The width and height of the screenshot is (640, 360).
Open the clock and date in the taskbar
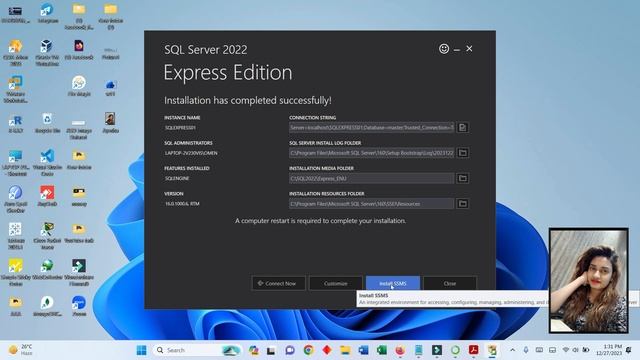click(x=609, y=350)
